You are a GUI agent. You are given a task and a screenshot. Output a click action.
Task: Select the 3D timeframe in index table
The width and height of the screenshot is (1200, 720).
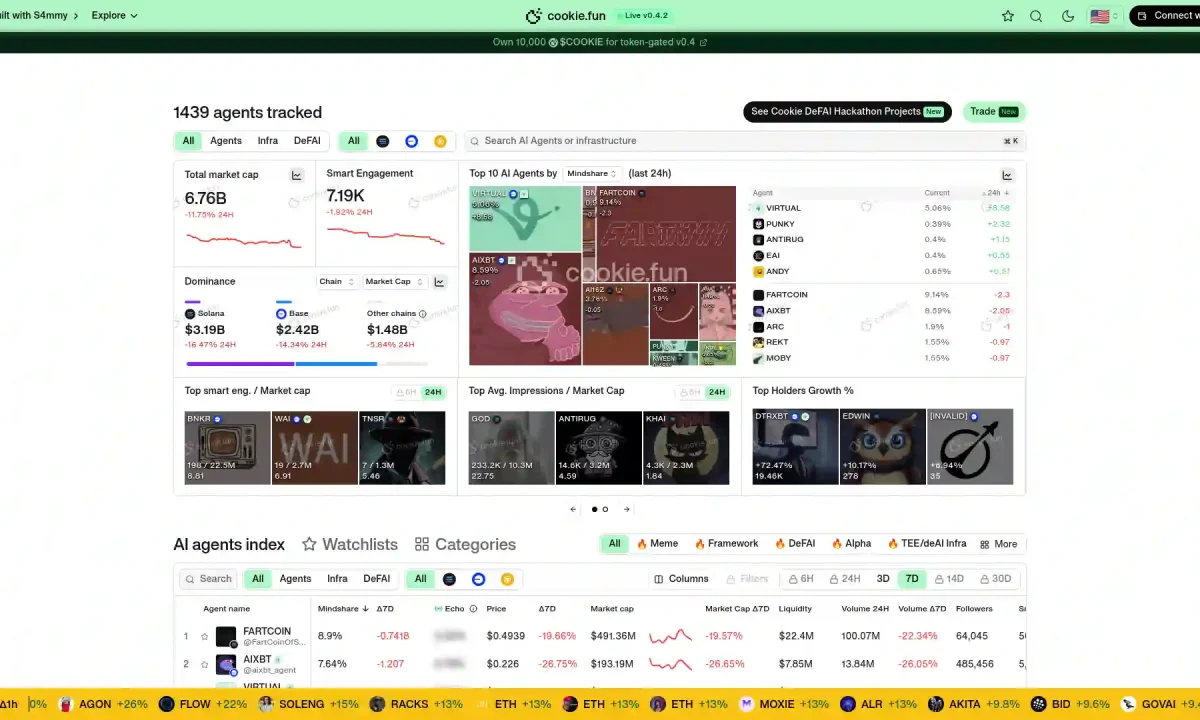883,579
